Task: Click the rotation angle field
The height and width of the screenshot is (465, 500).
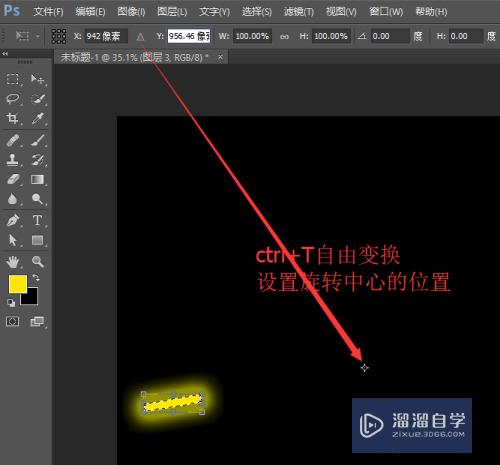Action: 390,36
